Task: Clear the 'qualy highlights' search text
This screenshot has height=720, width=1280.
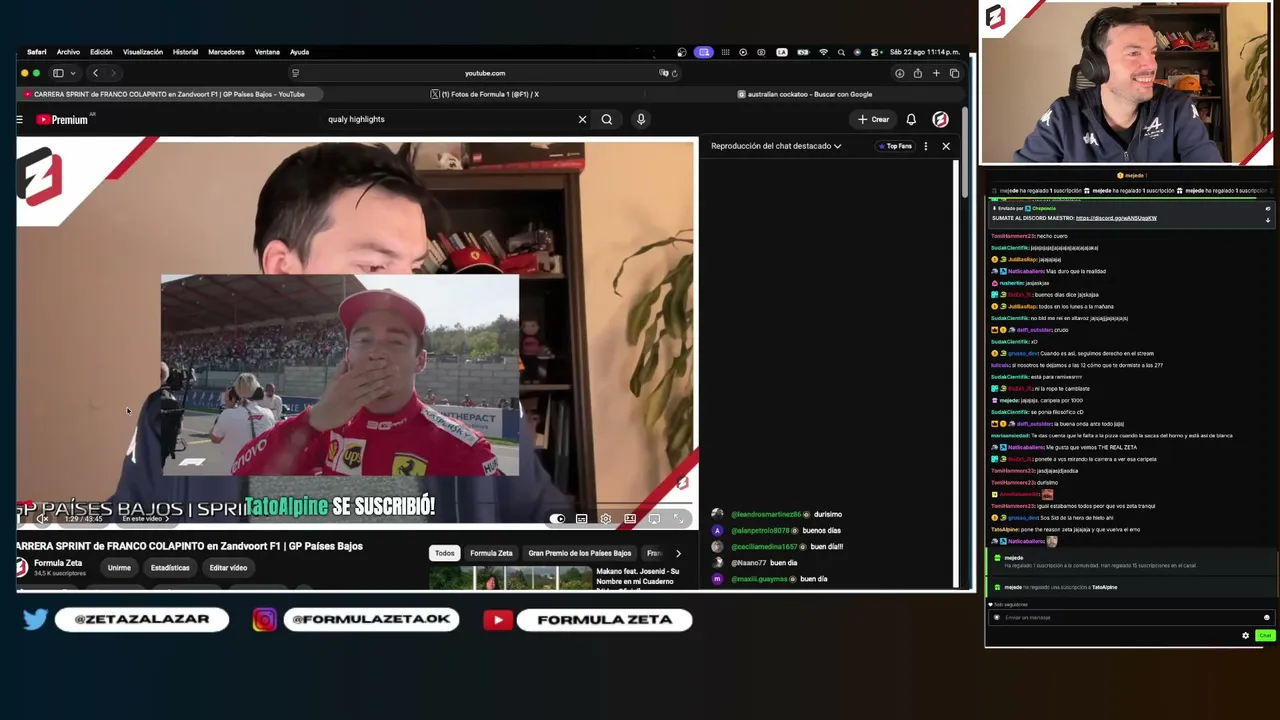Action: (x=582, y=120)
